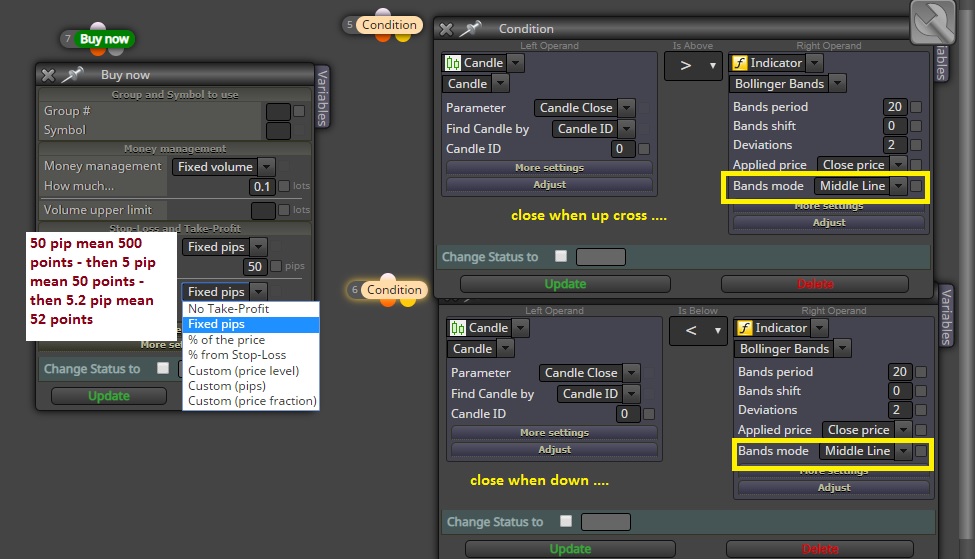Click Update in upper Condition panel
The image size is (975, 559).
565,284
